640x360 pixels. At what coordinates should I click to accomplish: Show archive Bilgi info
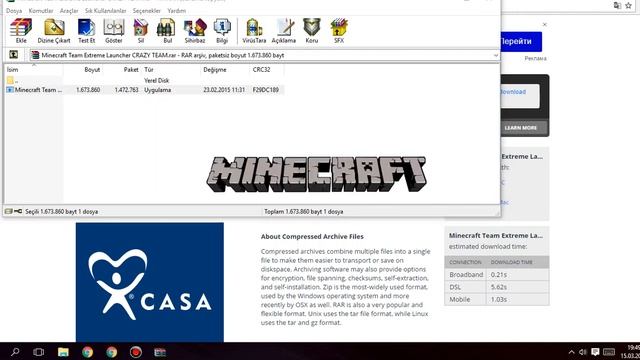(222, 31)
